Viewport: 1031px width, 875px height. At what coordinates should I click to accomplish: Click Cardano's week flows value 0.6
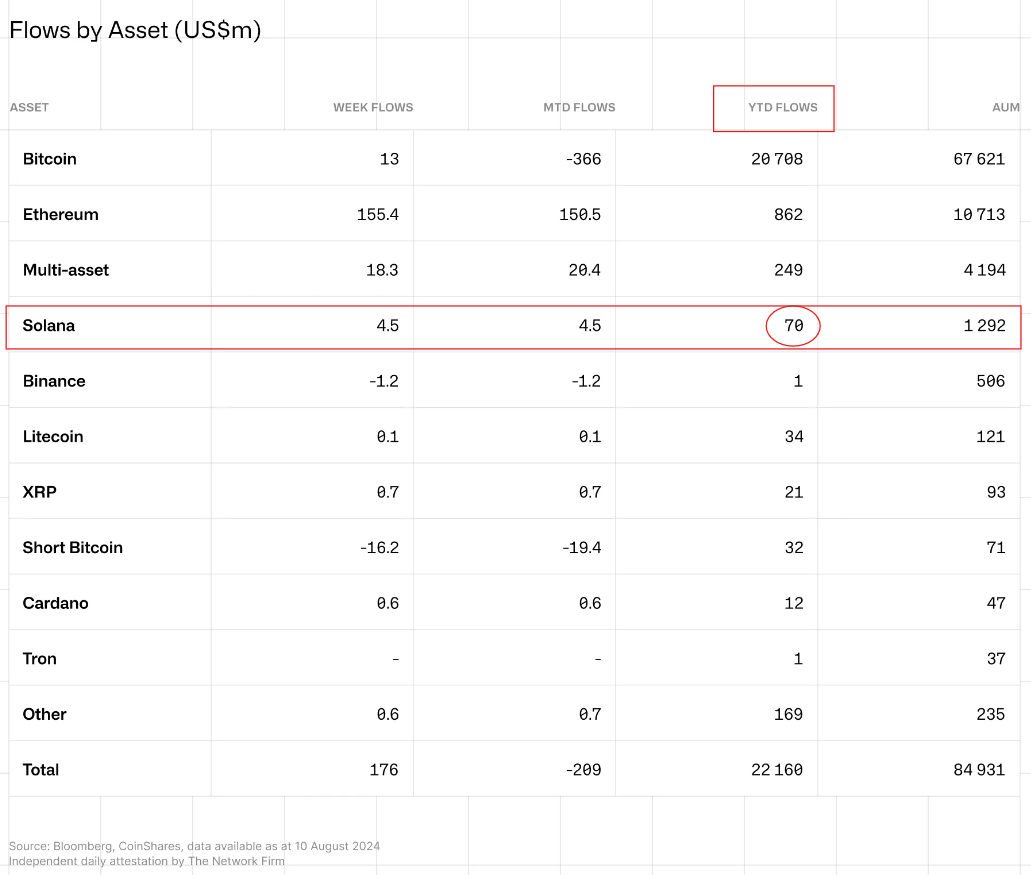(x=388, y=603)
